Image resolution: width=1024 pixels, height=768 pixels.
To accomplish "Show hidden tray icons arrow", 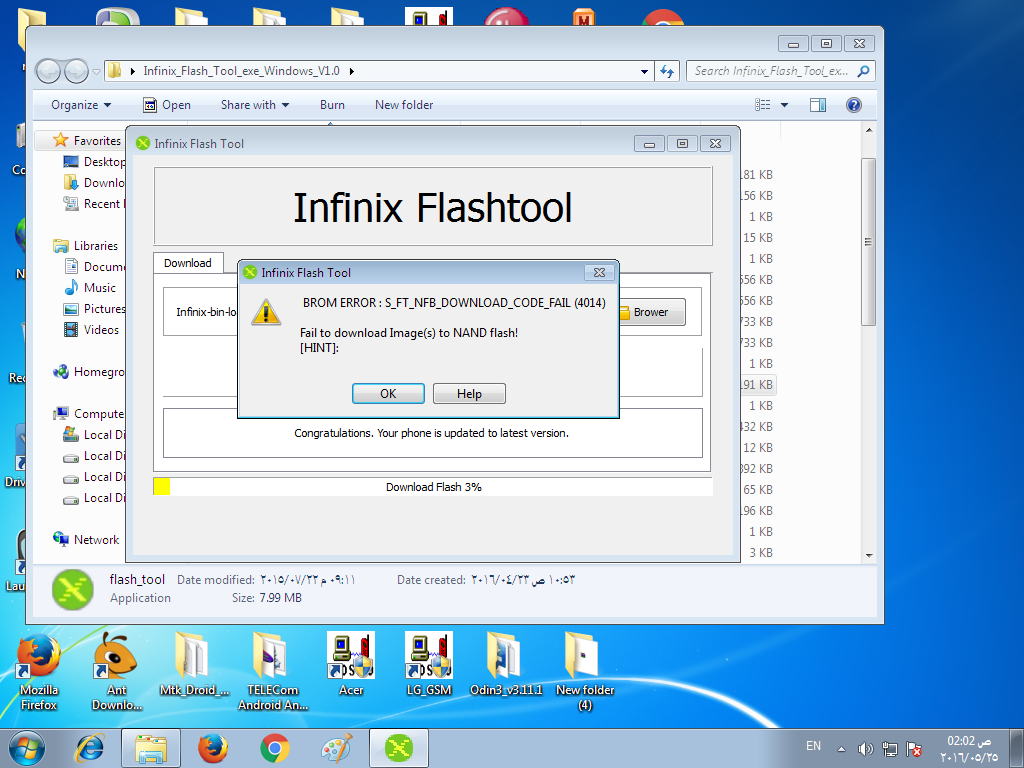I will (x=842, y=749).
